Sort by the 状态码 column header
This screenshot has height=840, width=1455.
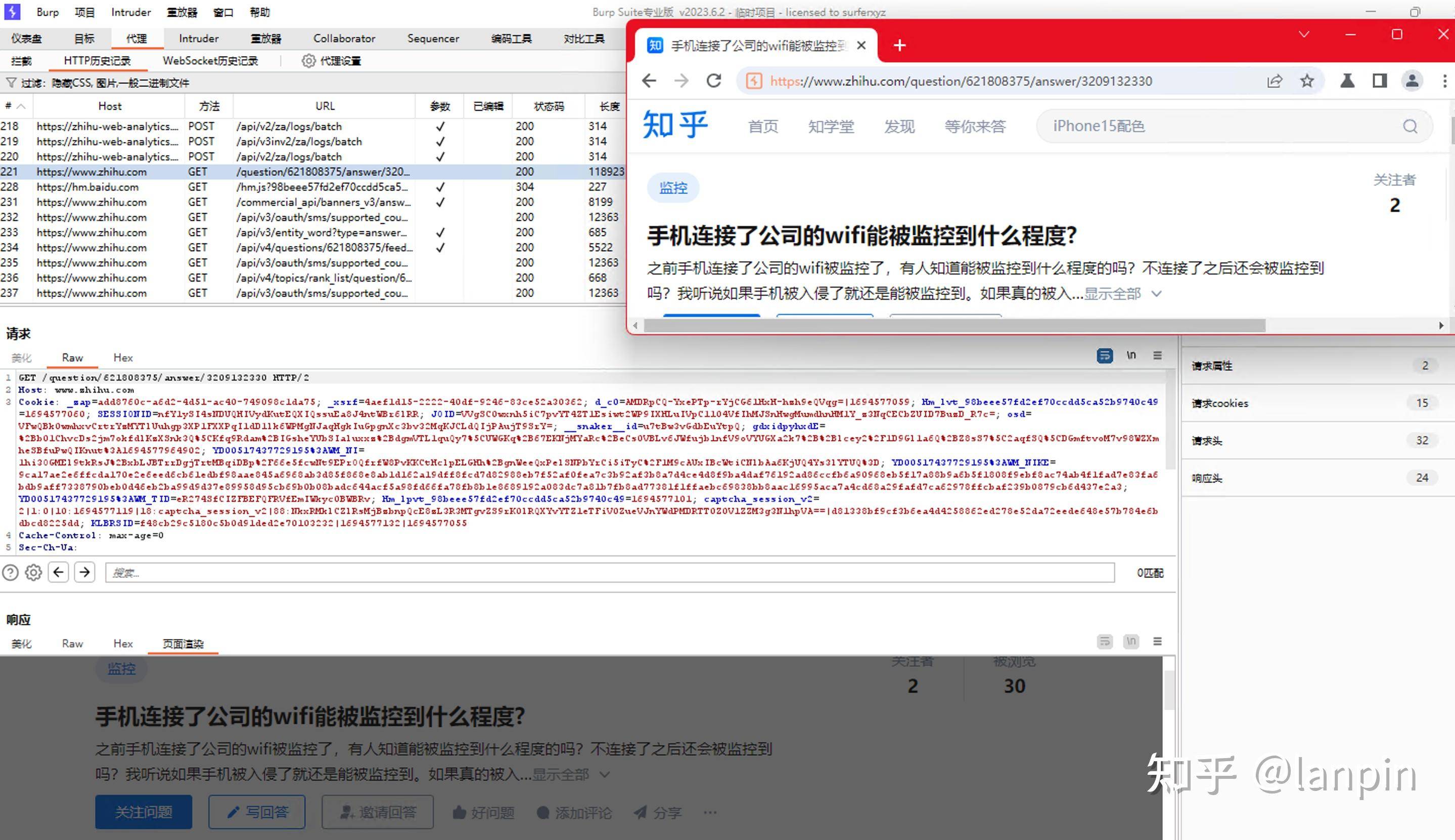(548, 106)
